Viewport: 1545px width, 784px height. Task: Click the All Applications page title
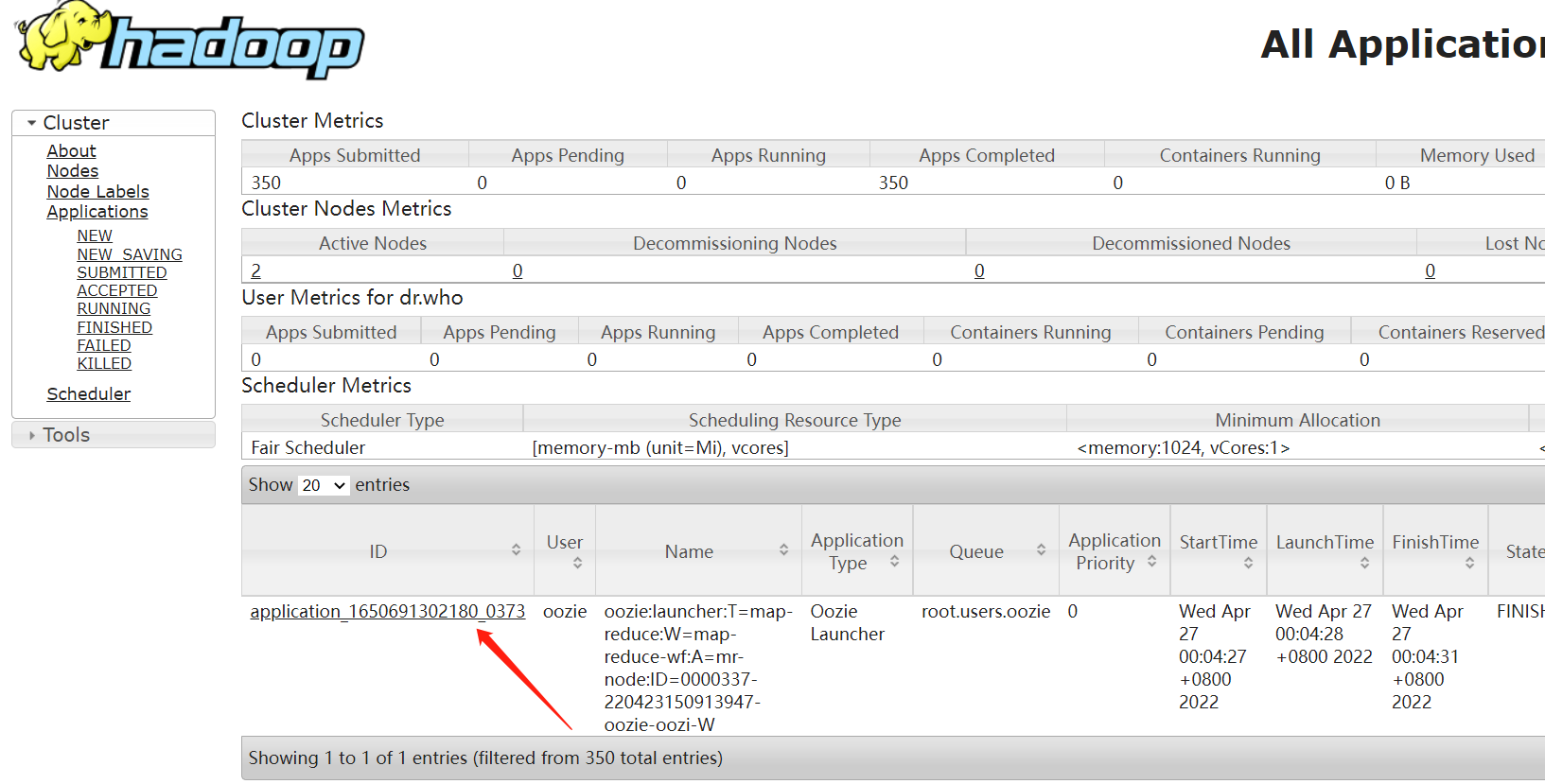click(x=1403, y=44)
